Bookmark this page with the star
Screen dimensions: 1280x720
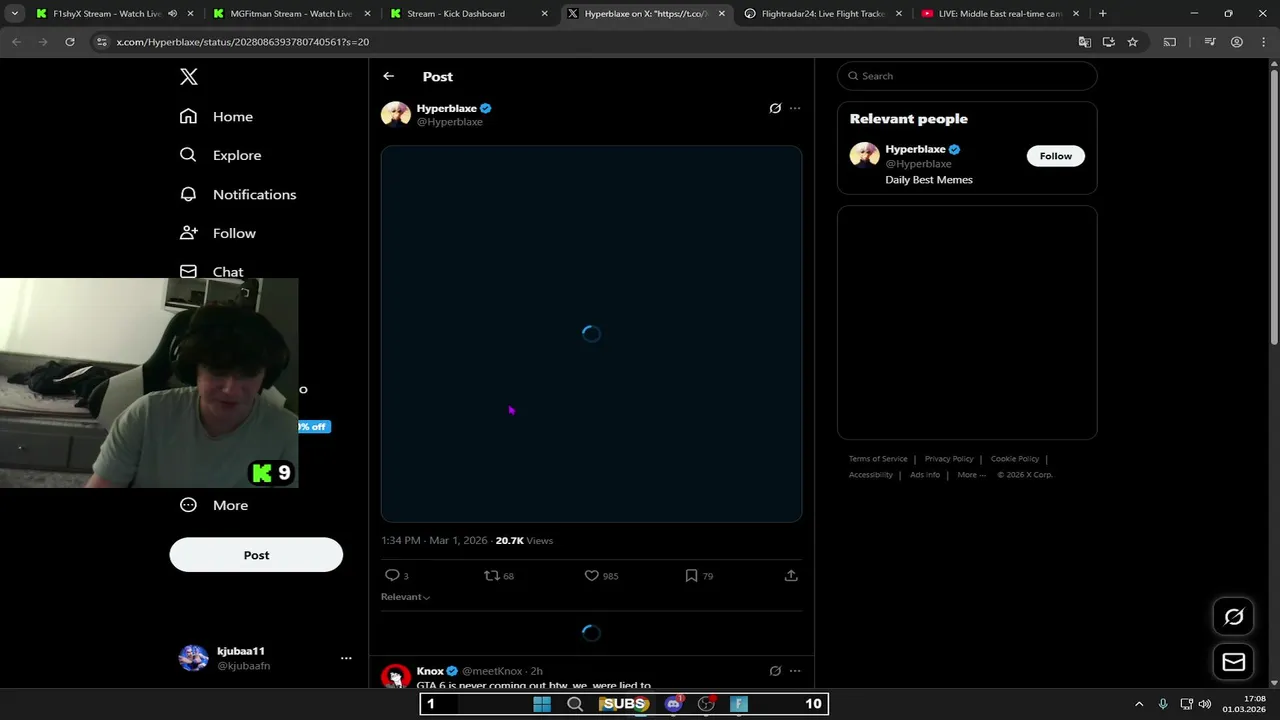pyautogui.click(x=1132, y=42)
